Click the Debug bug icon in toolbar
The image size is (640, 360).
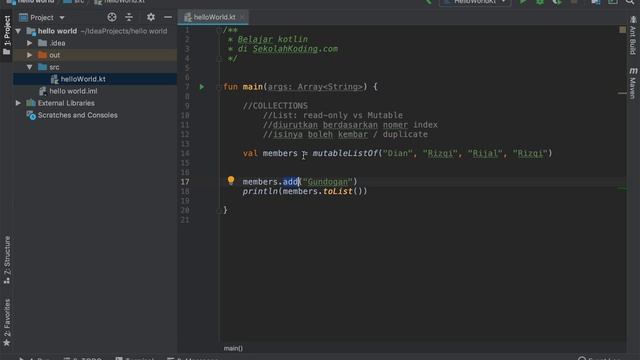click(540, 2)
